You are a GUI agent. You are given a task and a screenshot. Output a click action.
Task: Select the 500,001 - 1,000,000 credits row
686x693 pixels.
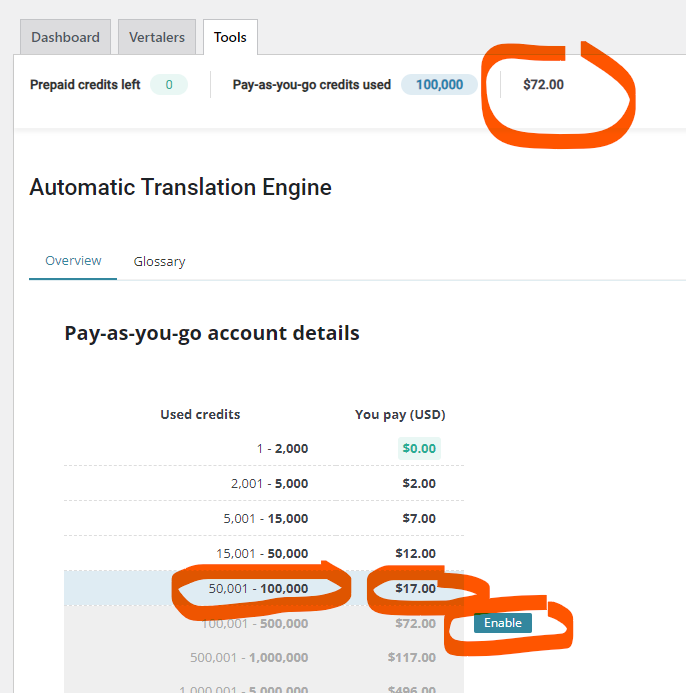tap(264, 658)
